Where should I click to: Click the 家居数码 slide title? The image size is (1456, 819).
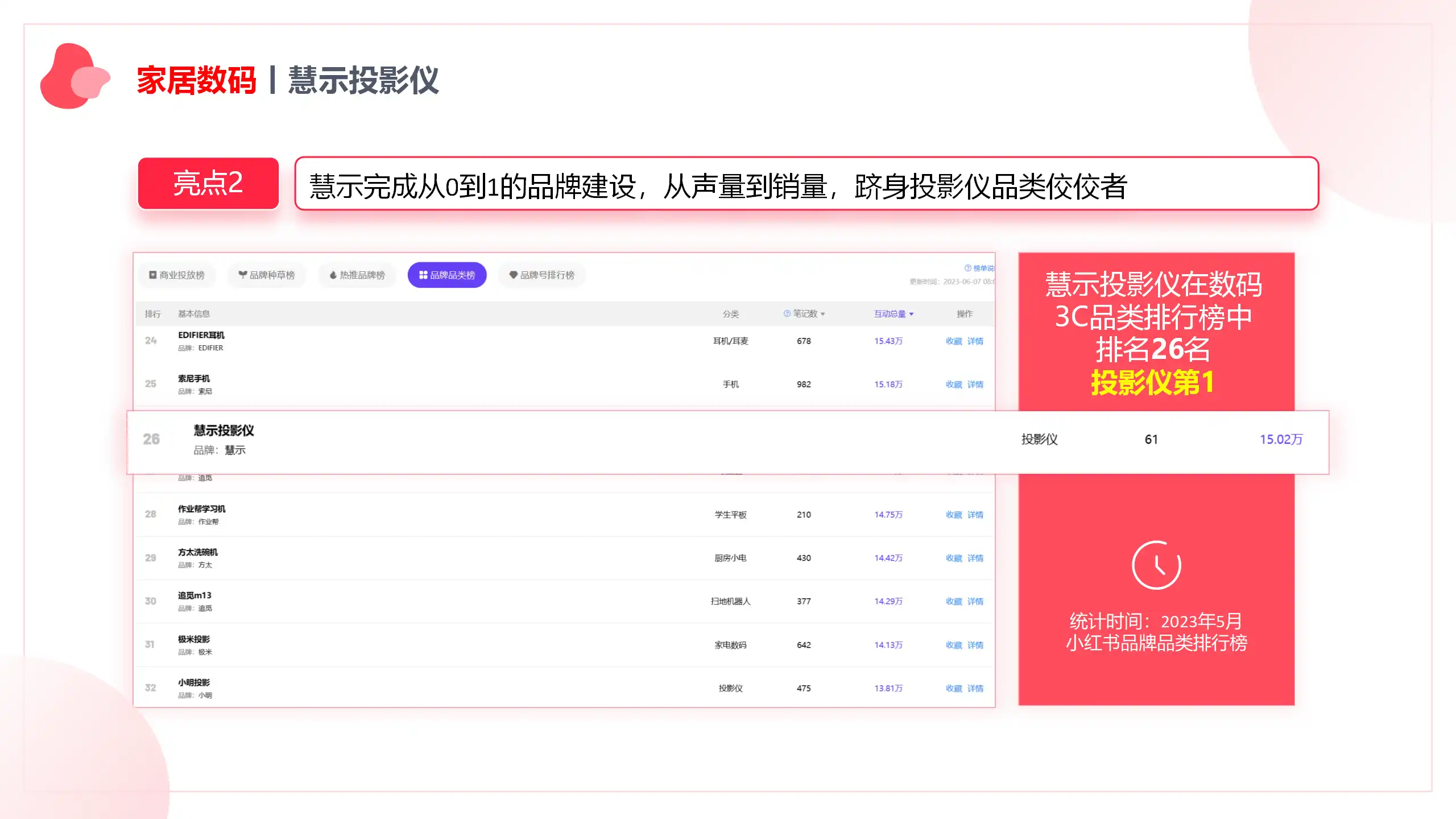coord(196,80)
